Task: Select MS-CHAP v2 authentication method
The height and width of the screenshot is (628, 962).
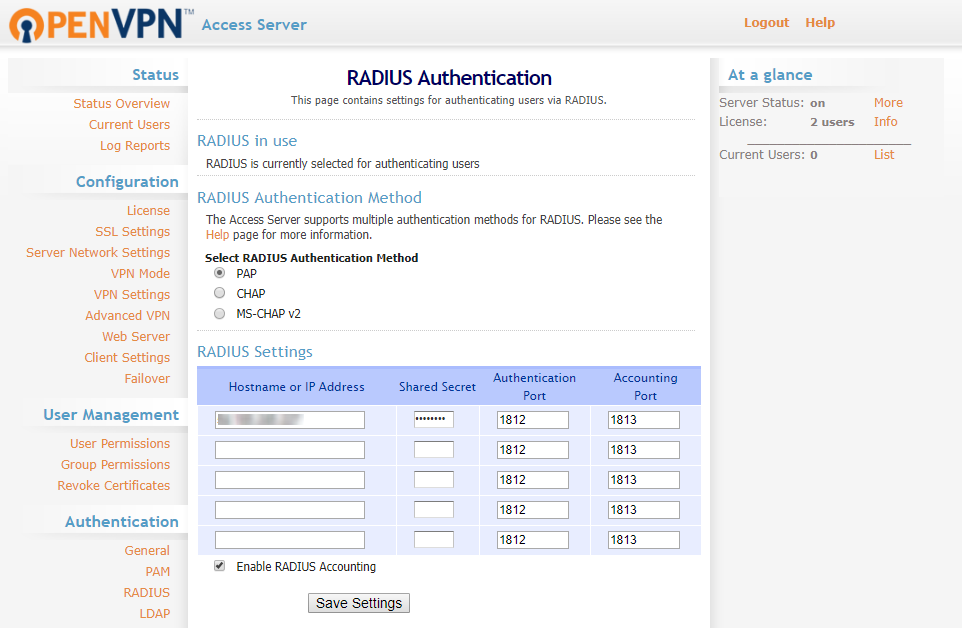Action: pyautogui.click(x=219, y=312)
